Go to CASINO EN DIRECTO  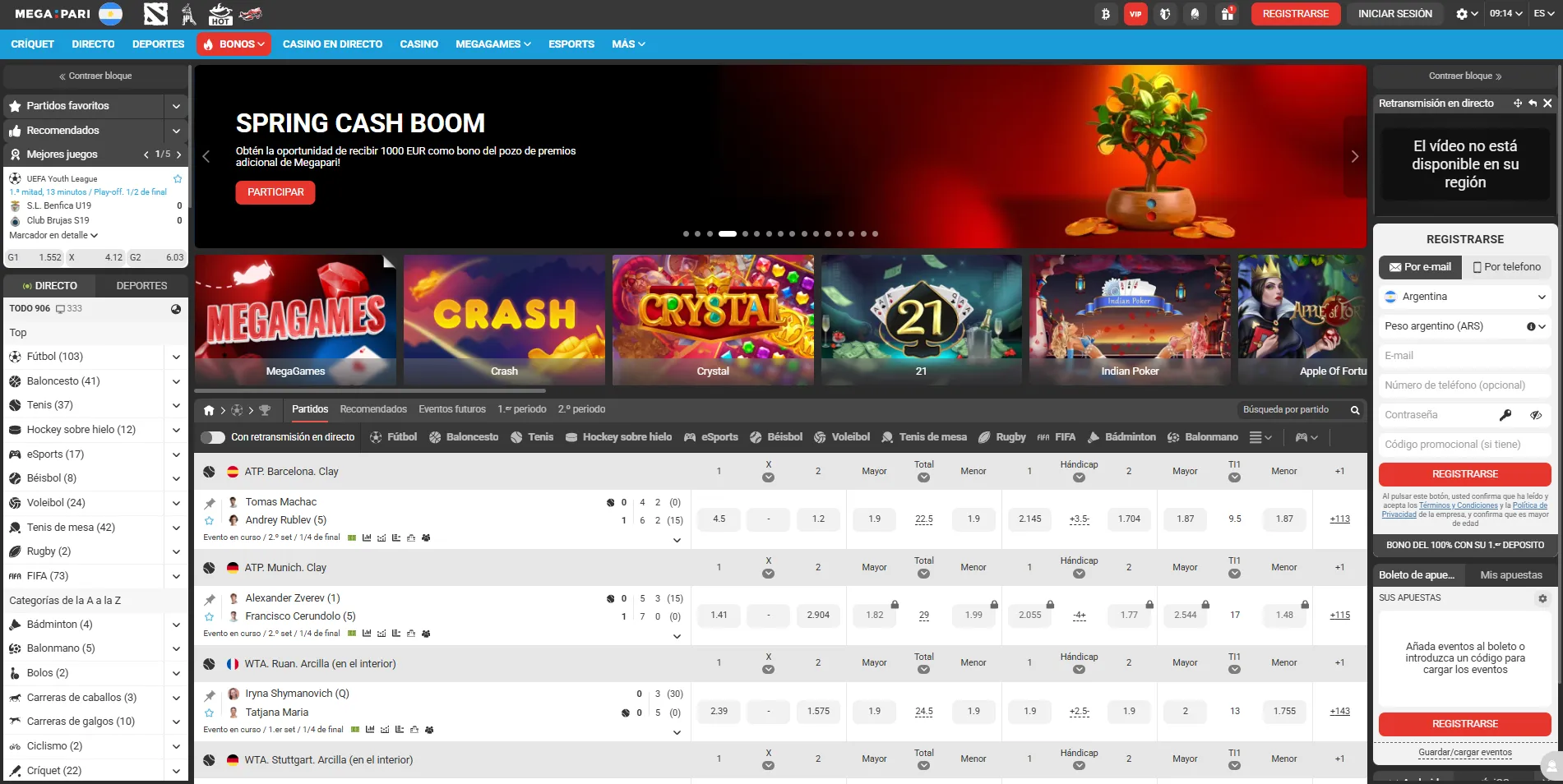pyautogui.click(x=332, y=44)
